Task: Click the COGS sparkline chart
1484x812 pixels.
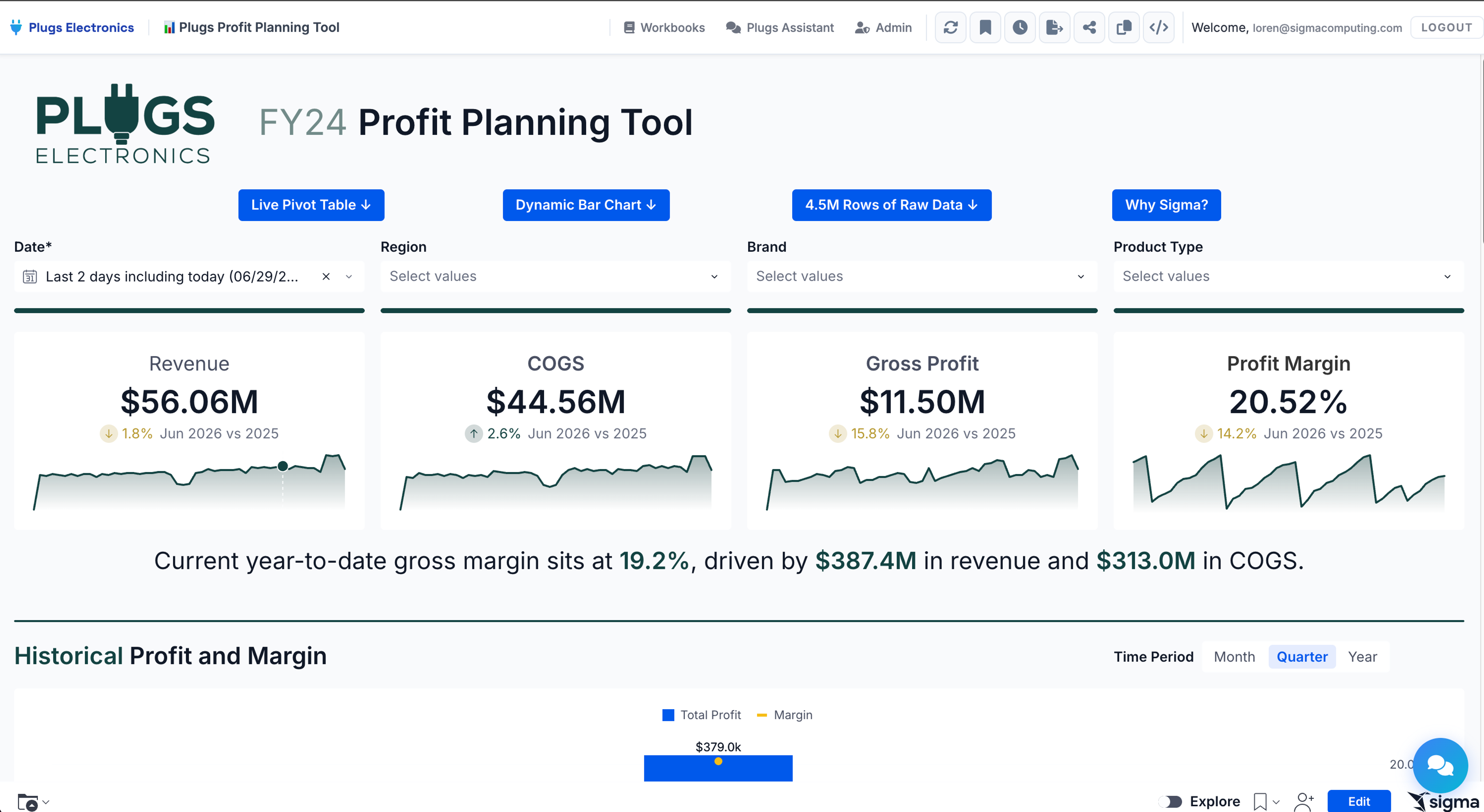Action: (556, 482)
